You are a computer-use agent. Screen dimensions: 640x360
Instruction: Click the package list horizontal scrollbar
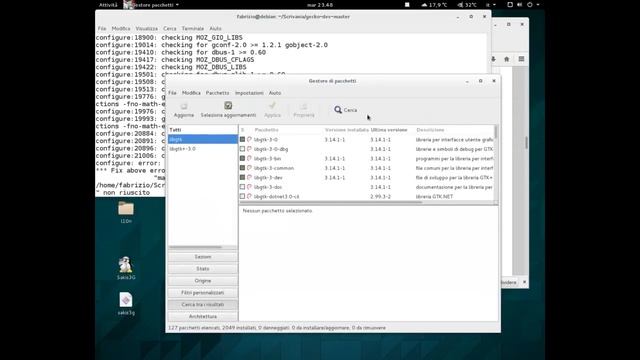click(367, 202)
